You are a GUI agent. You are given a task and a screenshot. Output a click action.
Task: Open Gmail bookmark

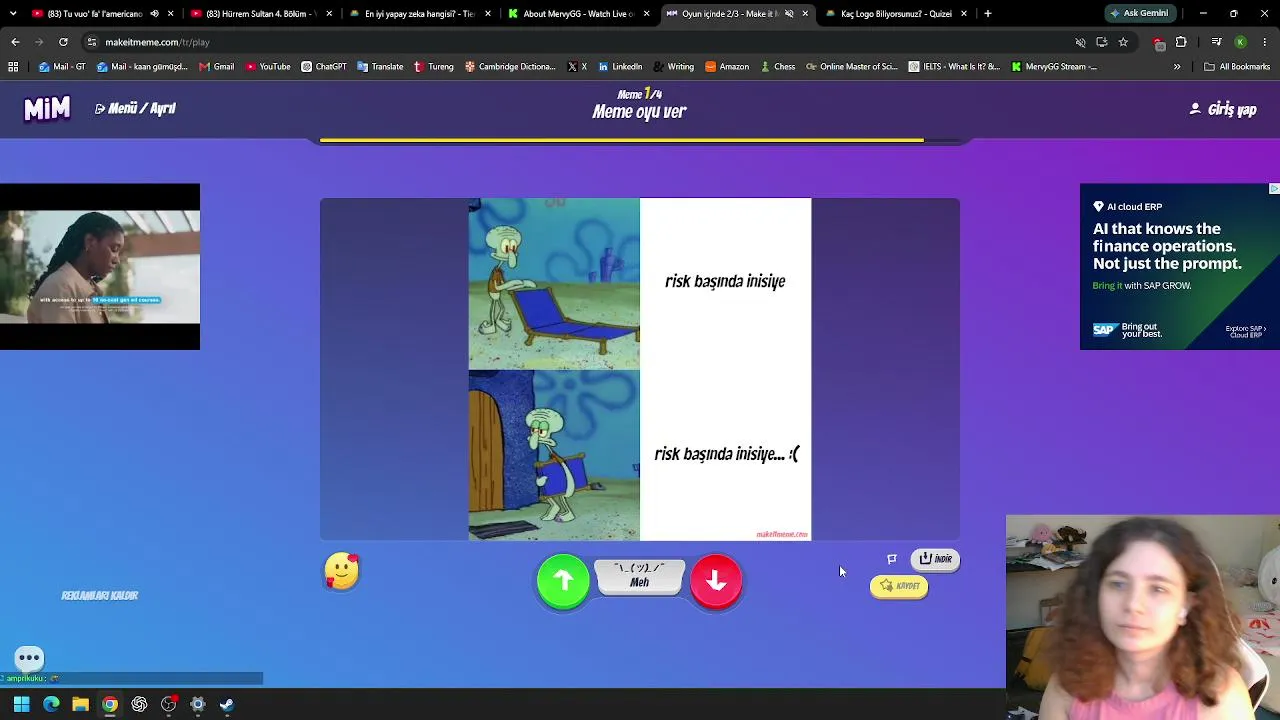pyautogui.click(x=216, y=67)
